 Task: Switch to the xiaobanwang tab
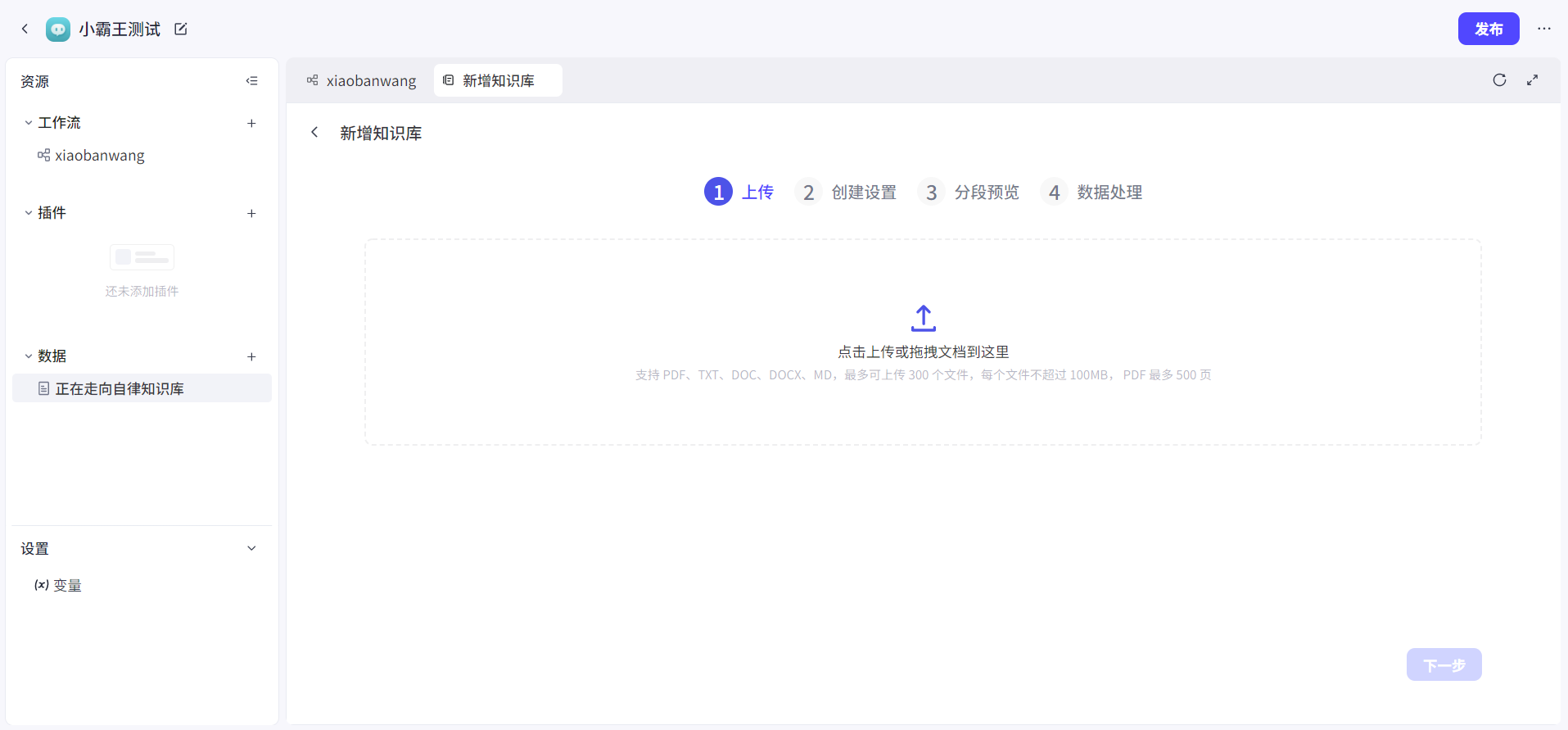click(361, 81)
